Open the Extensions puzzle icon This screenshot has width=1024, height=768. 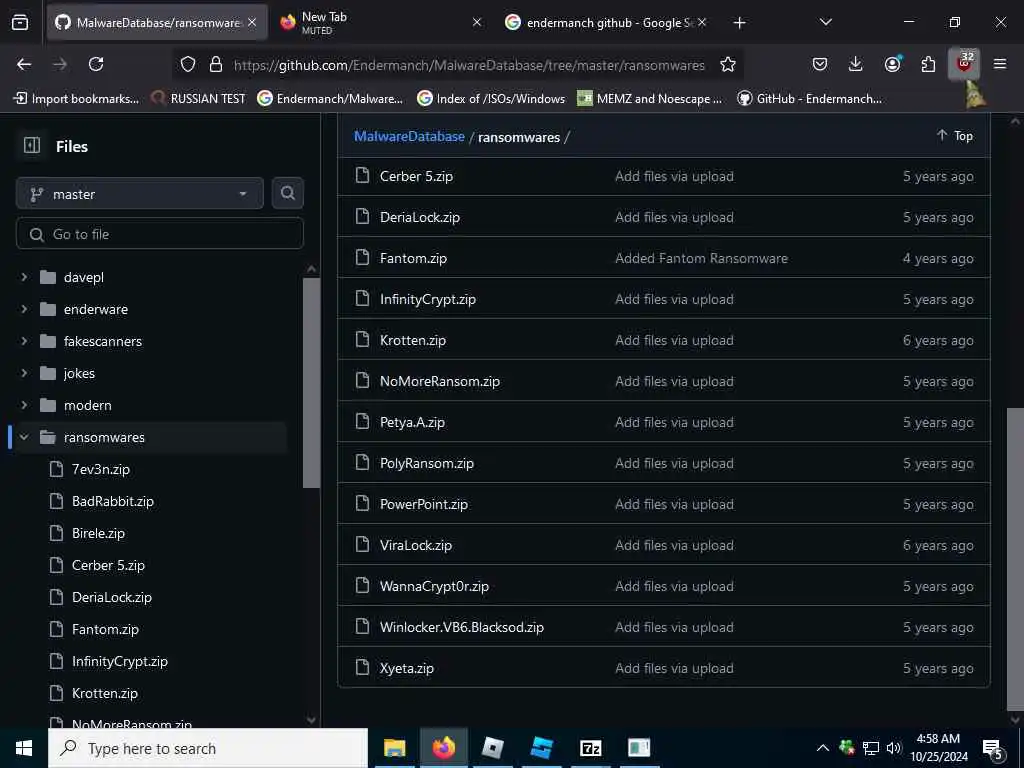coord(928,64)
